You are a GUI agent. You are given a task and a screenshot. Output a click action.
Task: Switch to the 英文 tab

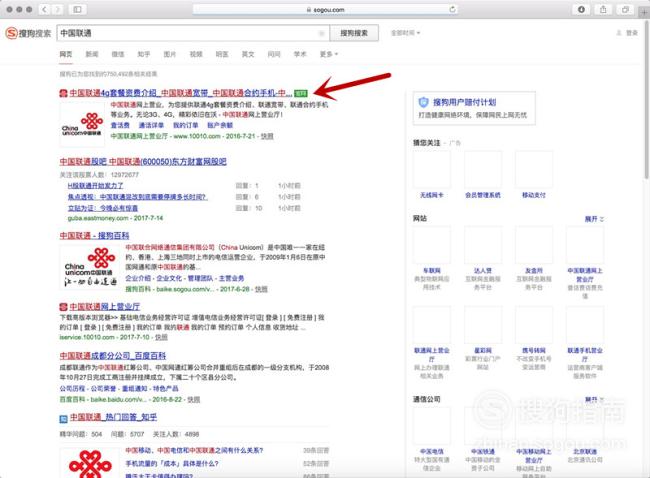tap(248, 54)
